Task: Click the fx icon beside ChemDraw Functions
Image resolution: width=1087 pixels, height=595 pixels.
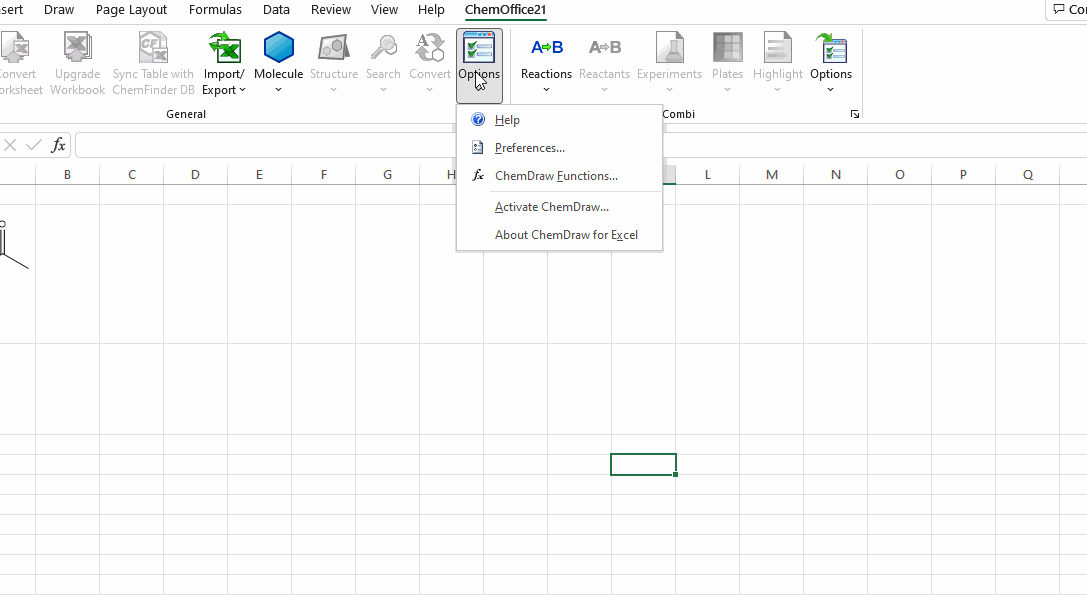Action: [478, 175]
